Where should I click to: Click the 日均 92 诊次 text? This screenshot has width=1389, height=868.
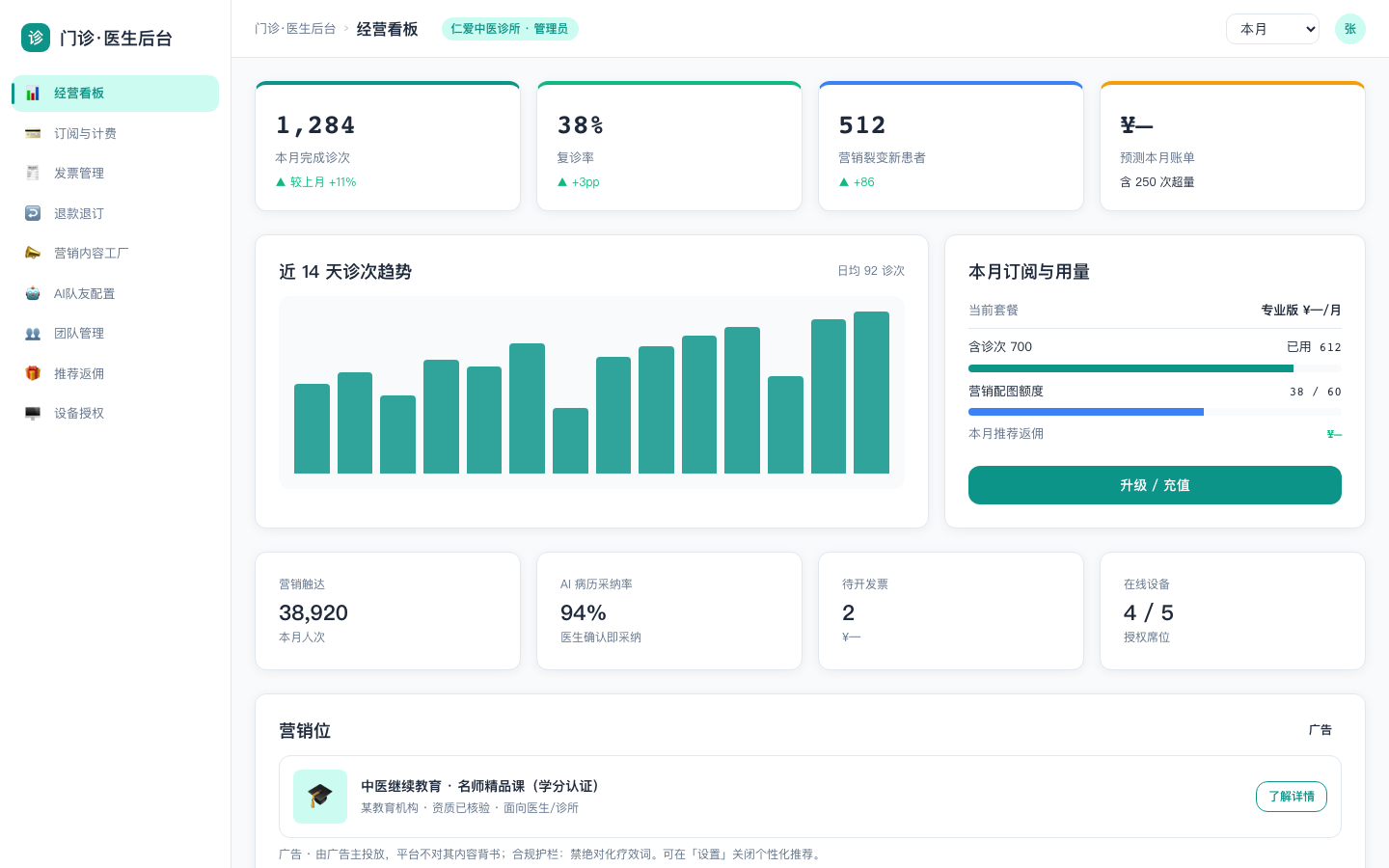coord(871,271)
